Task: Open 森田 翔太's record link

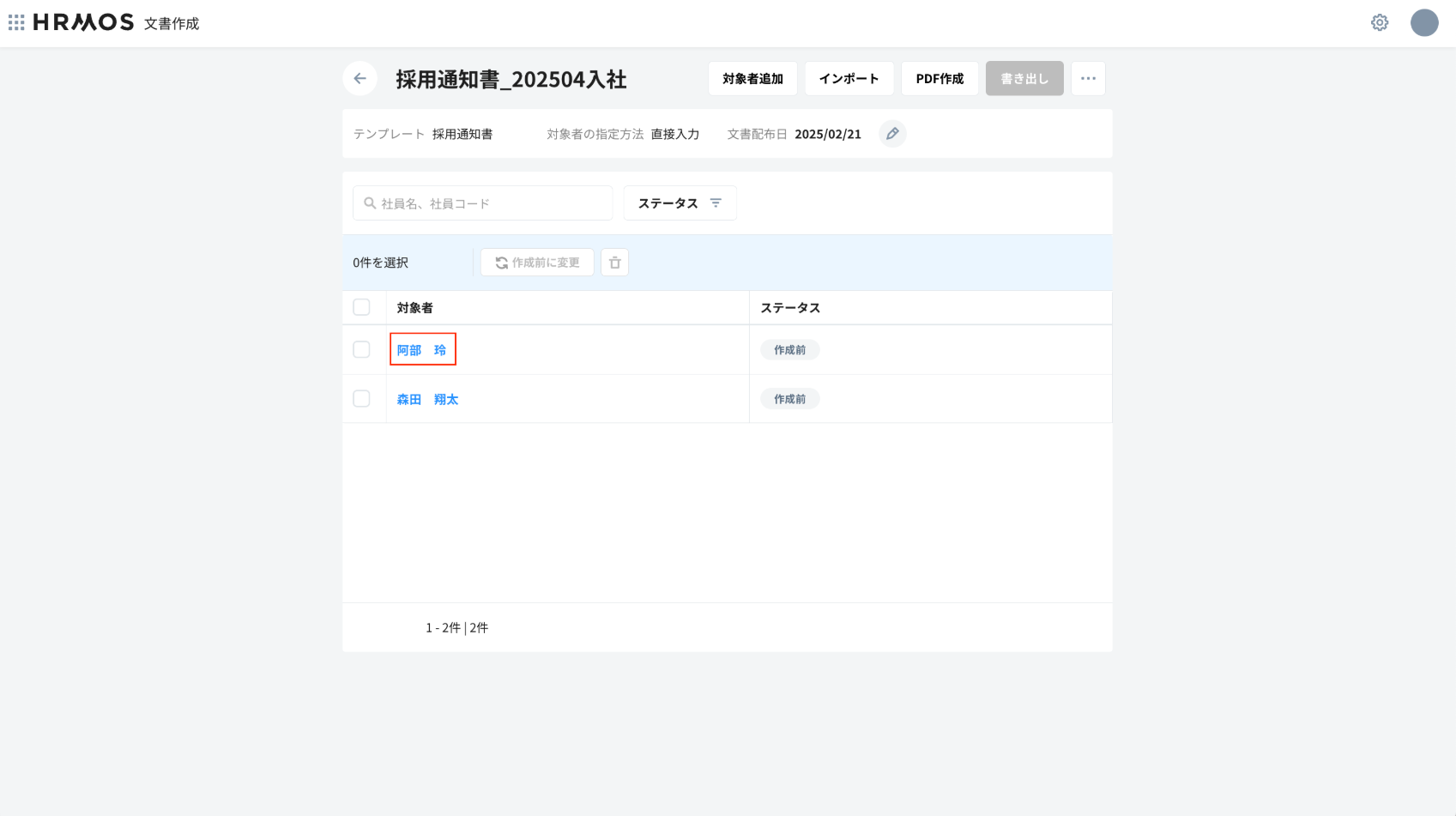Action: coord(427,400)
